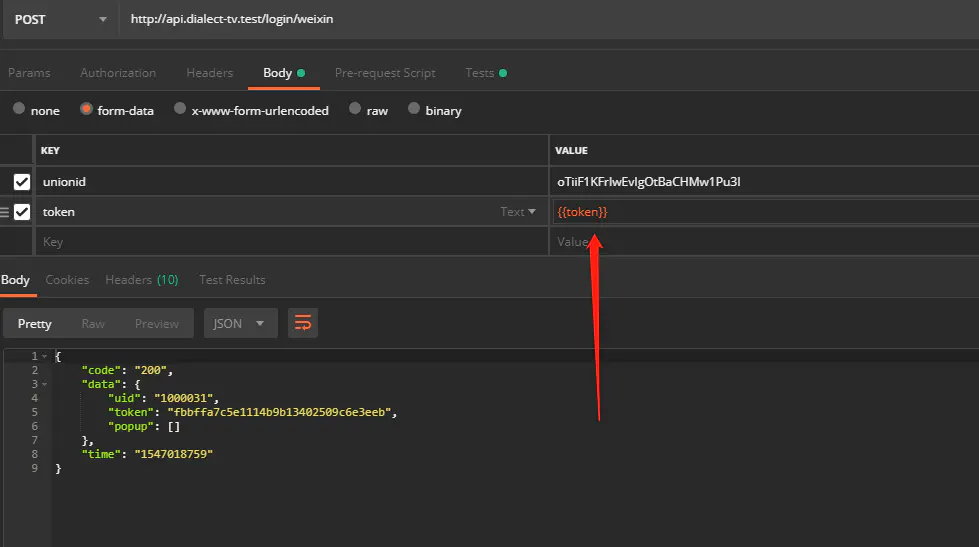Open the JSON format dropdown
This screenshot has width=979, height=547.
(240, 323)
